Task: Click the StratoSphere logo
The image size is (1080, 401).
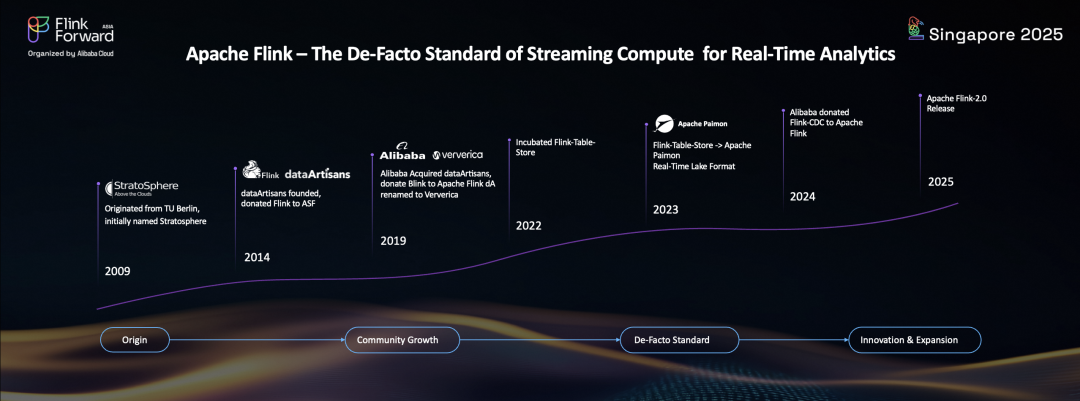Action: 141,187
